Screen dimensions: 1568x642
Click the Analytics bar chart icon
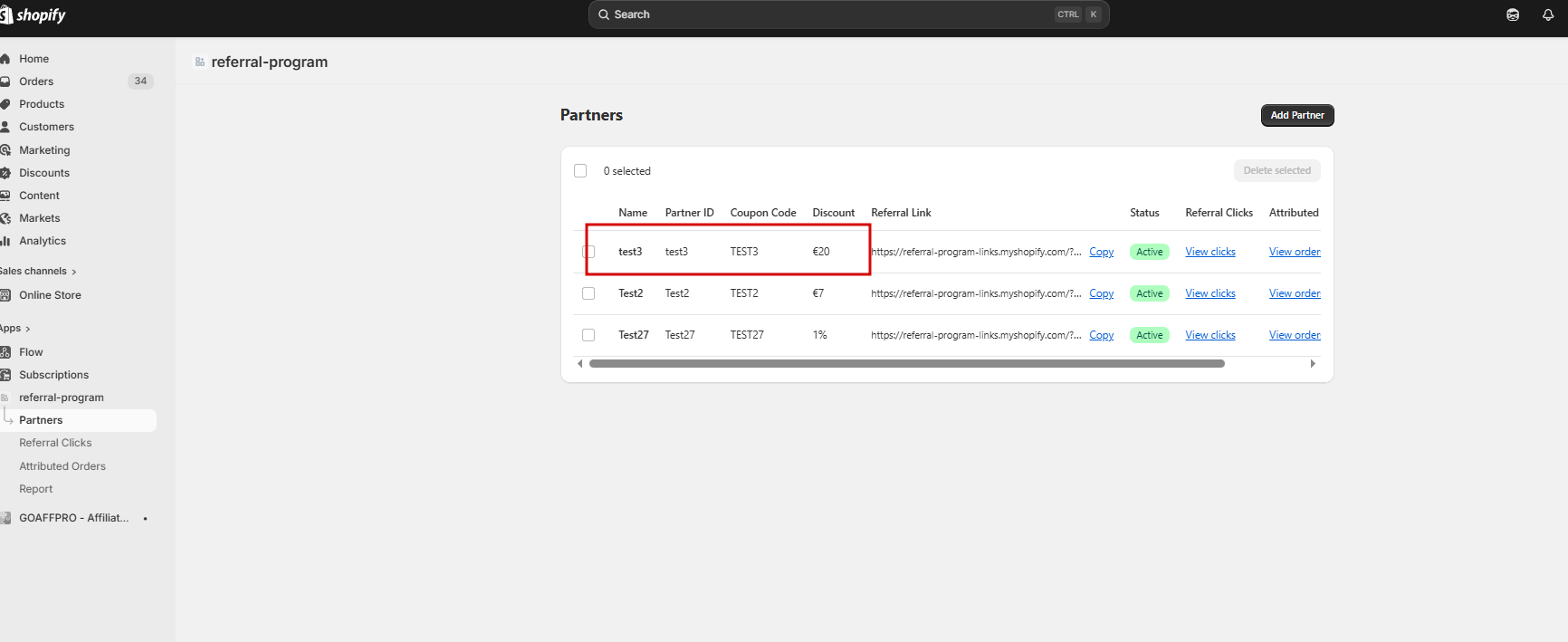point(5,241)
